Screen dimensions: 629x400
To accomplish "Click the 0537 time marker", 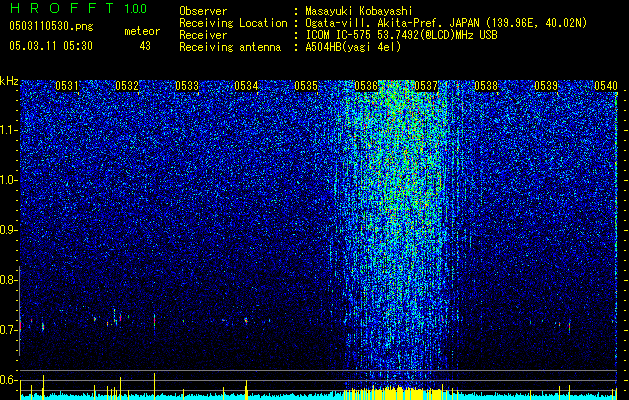I will click(426, 86).
